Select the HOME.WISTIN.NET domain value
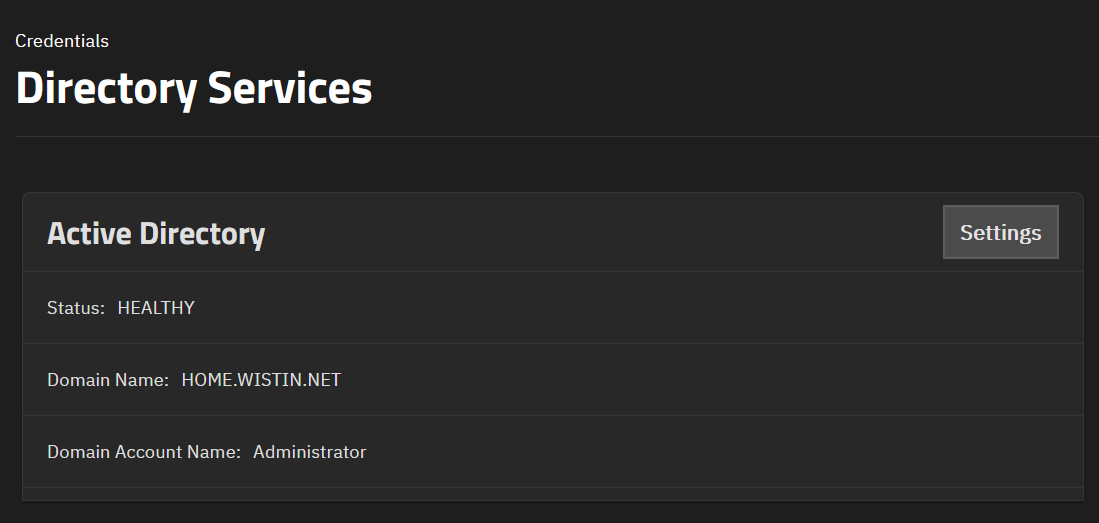Image resolution: width=1099 pixels, height=523 pixels. (261, 380)
